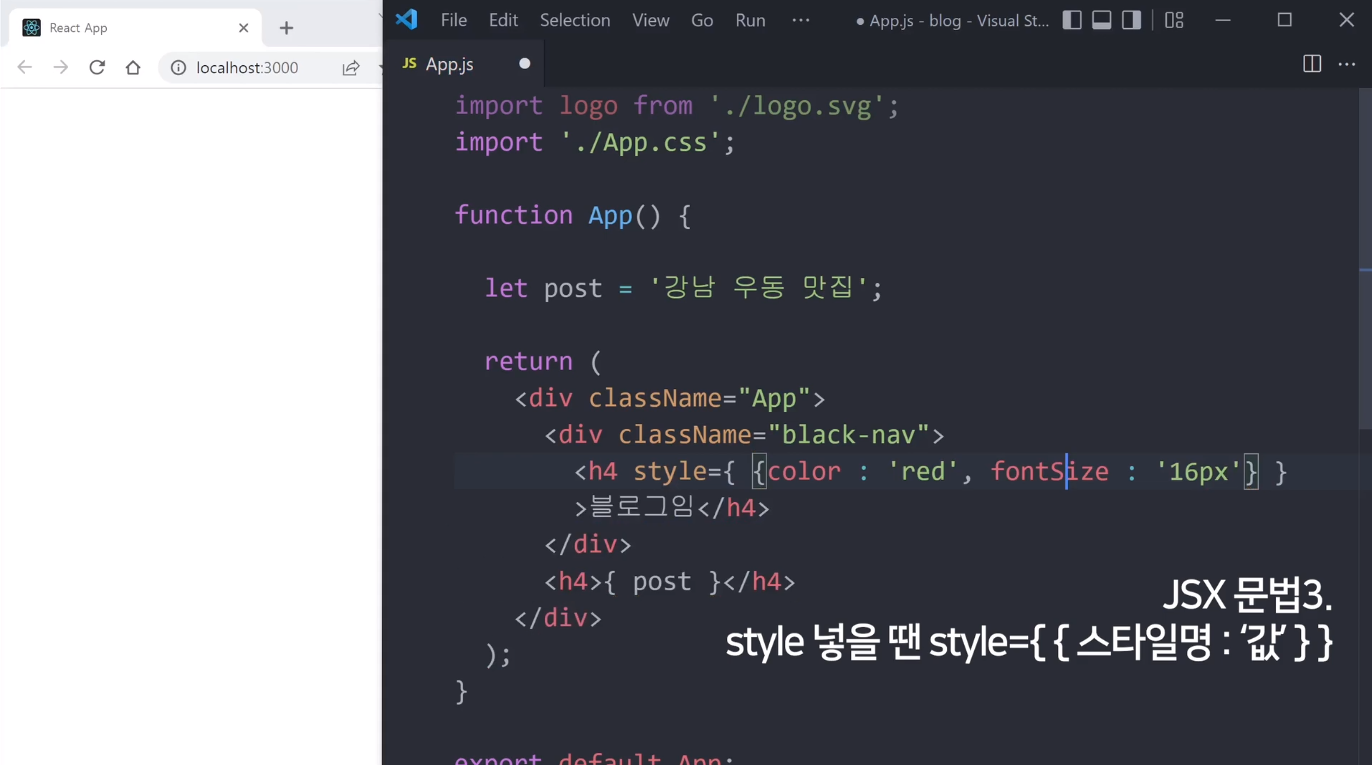Click the 'return' keyword

[529, 361]
